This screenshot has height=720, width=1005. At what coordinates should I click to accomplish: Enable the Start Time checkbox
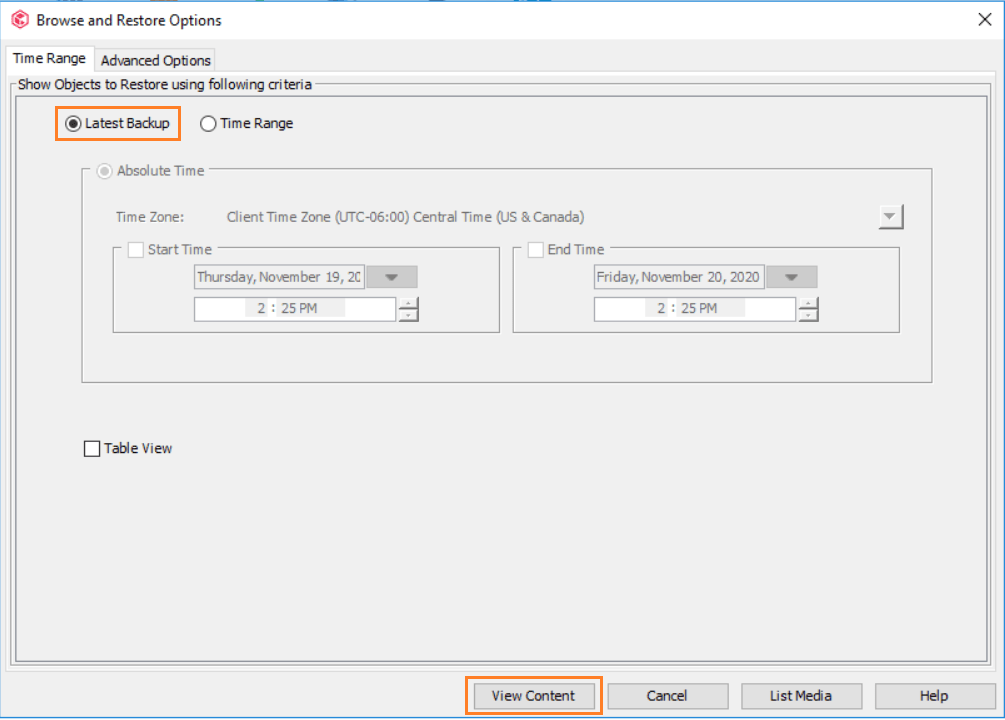[x=136, y=250]
